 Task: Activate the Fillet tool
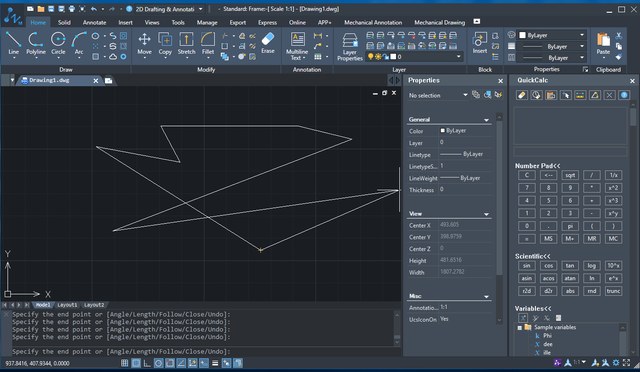[x=208, y=43]
